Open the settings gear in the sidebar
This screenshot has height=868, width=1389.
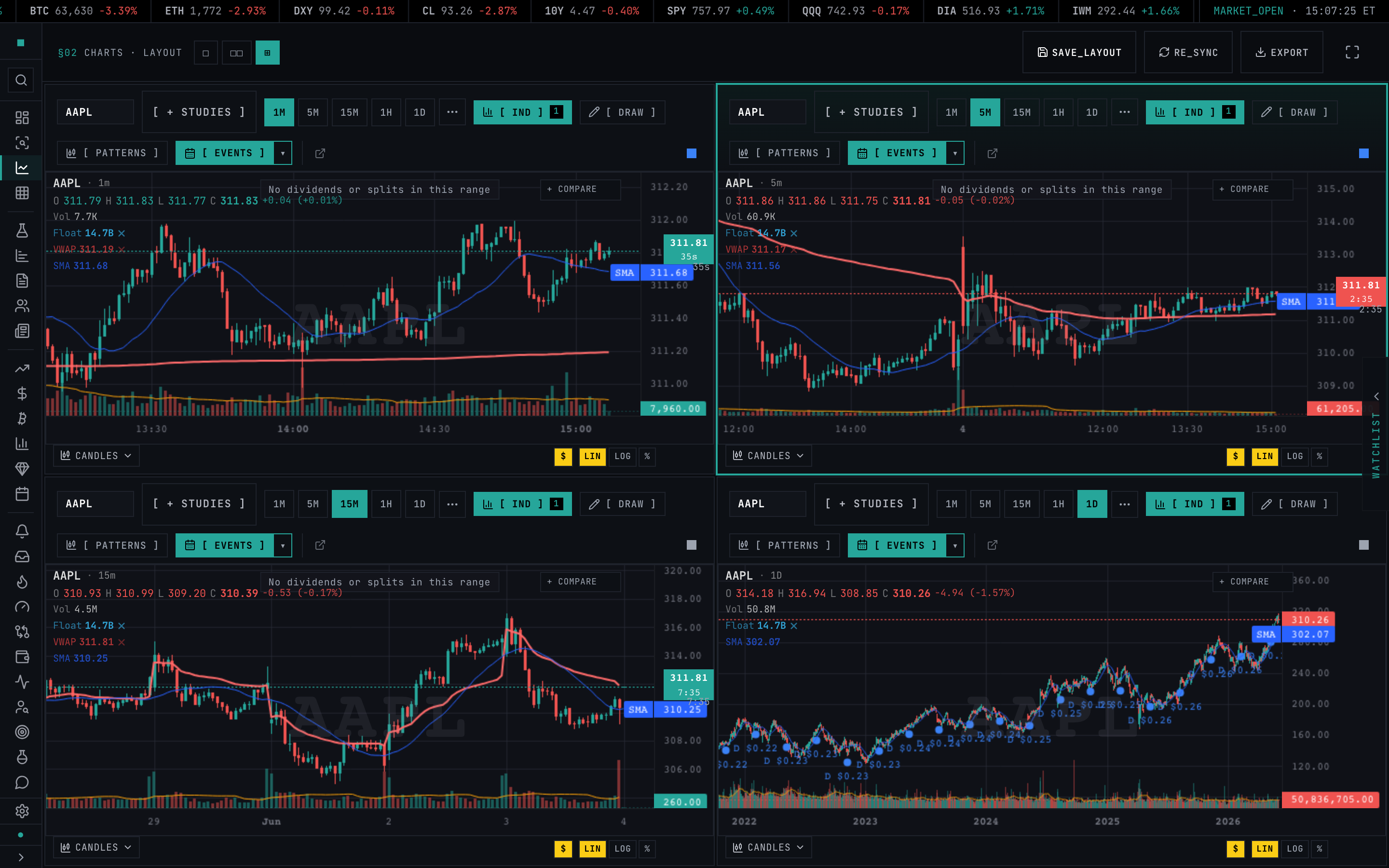pyautogui.click(x=22, y=811)
